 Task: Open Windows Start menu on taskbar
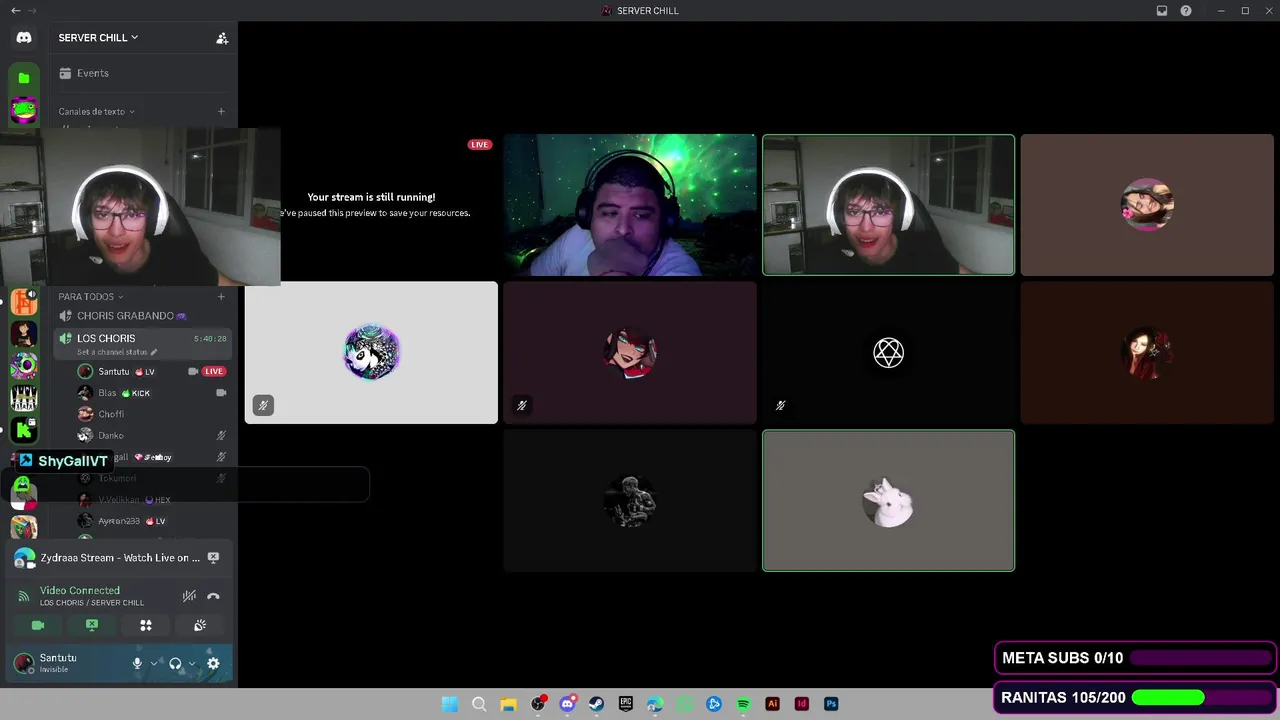click(x=450, y=704)
